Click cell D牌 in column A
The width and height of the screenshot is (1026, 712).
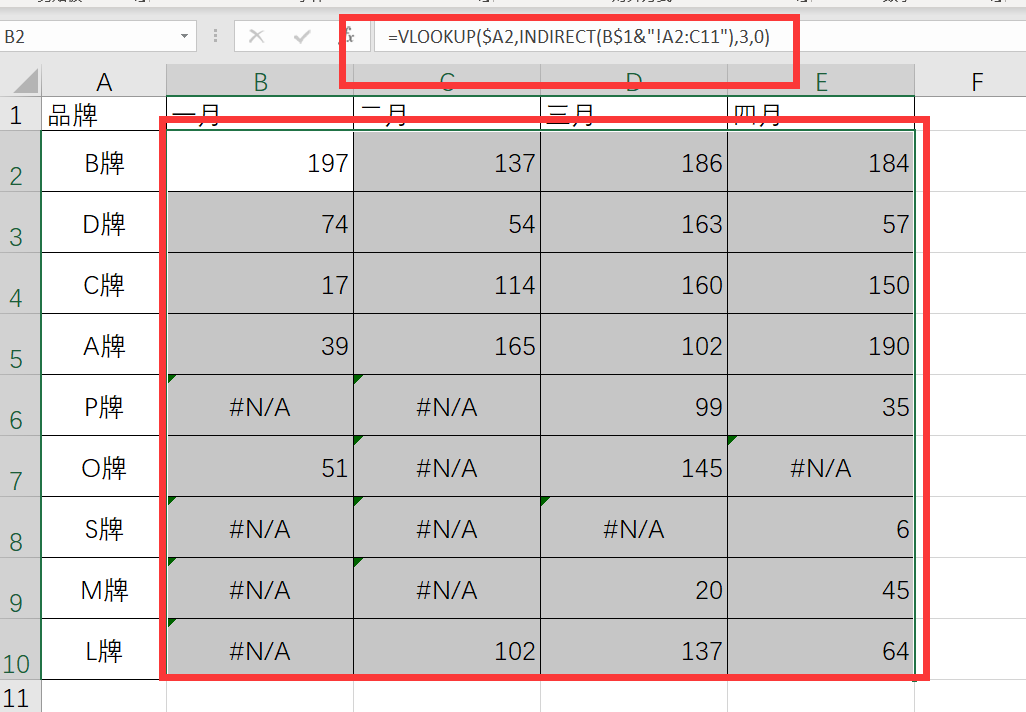(104, 222)
